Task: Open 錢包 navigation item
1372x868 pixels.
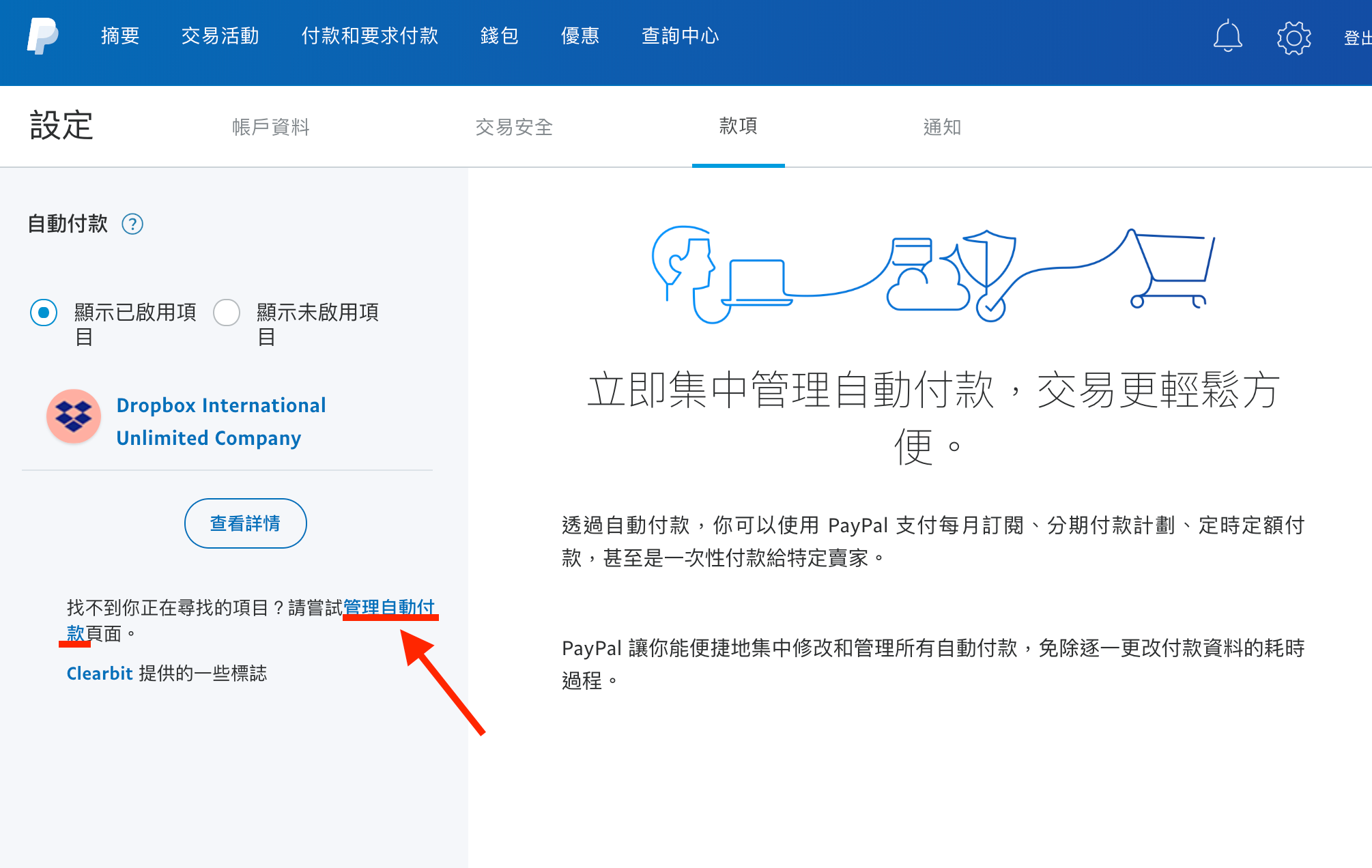Action: tap(499, 36)
